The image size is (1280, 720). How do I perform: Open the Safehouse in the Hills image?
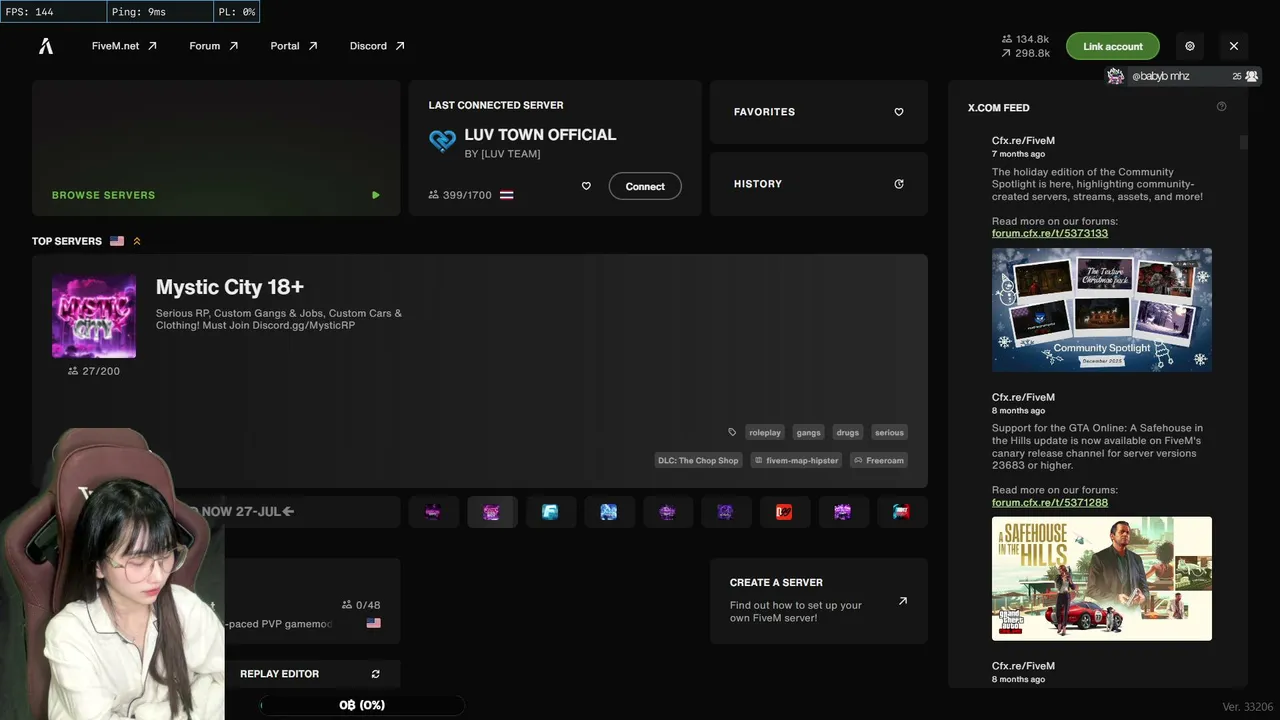(x=1102, y=578)
